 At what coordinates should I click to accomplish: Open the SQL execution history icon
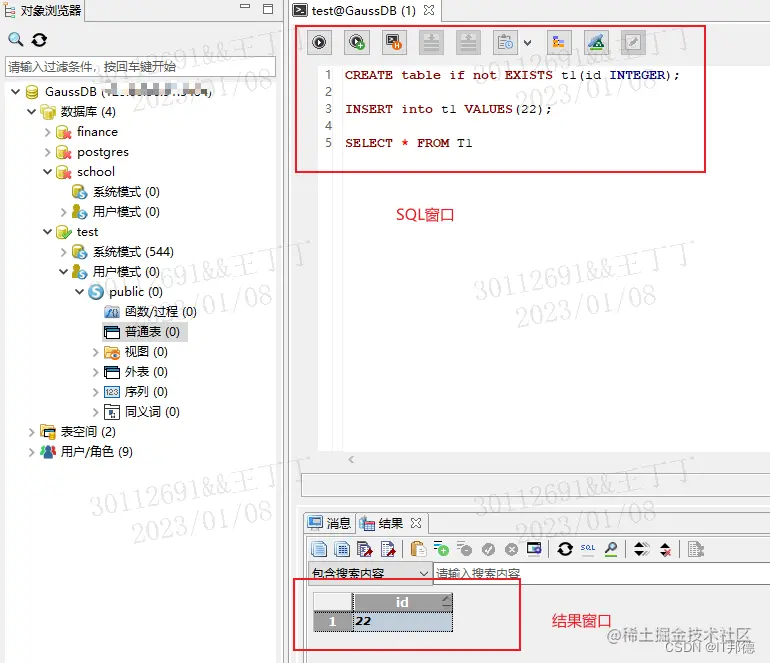(x=394, y=42)
